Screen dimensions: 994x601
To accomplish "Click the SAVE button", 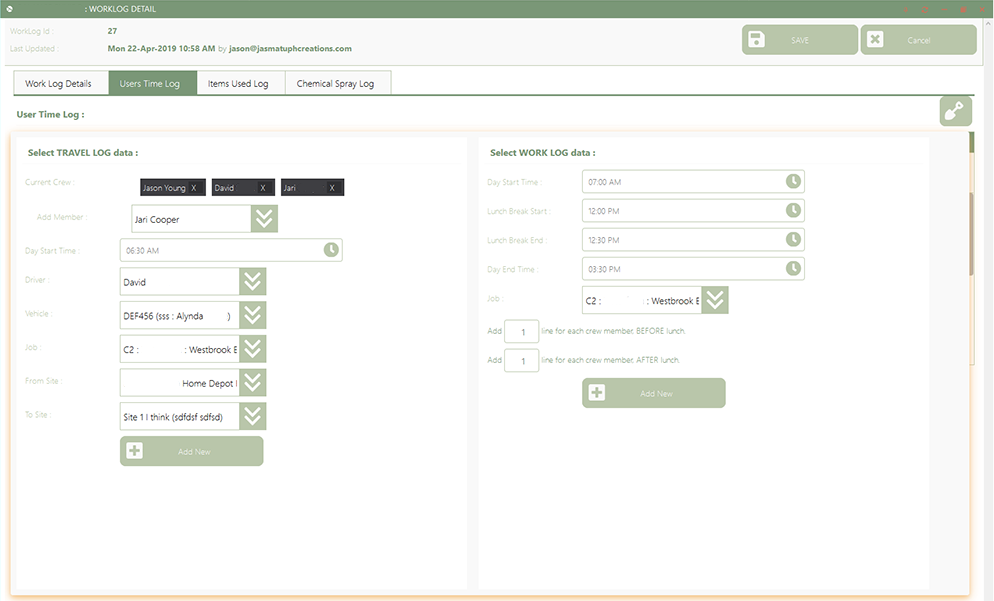I will pos(799,40).
